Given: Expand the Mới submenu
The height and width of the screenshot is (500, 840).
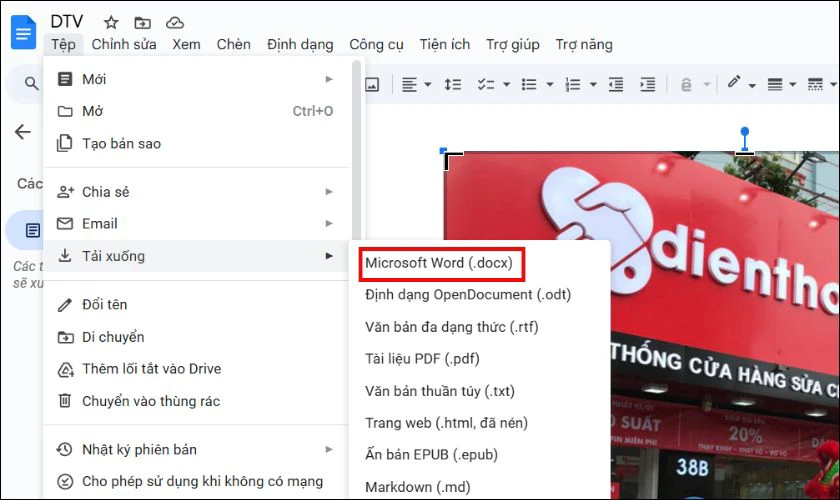Looking at the screenshot, I should [x=197, y=79].
